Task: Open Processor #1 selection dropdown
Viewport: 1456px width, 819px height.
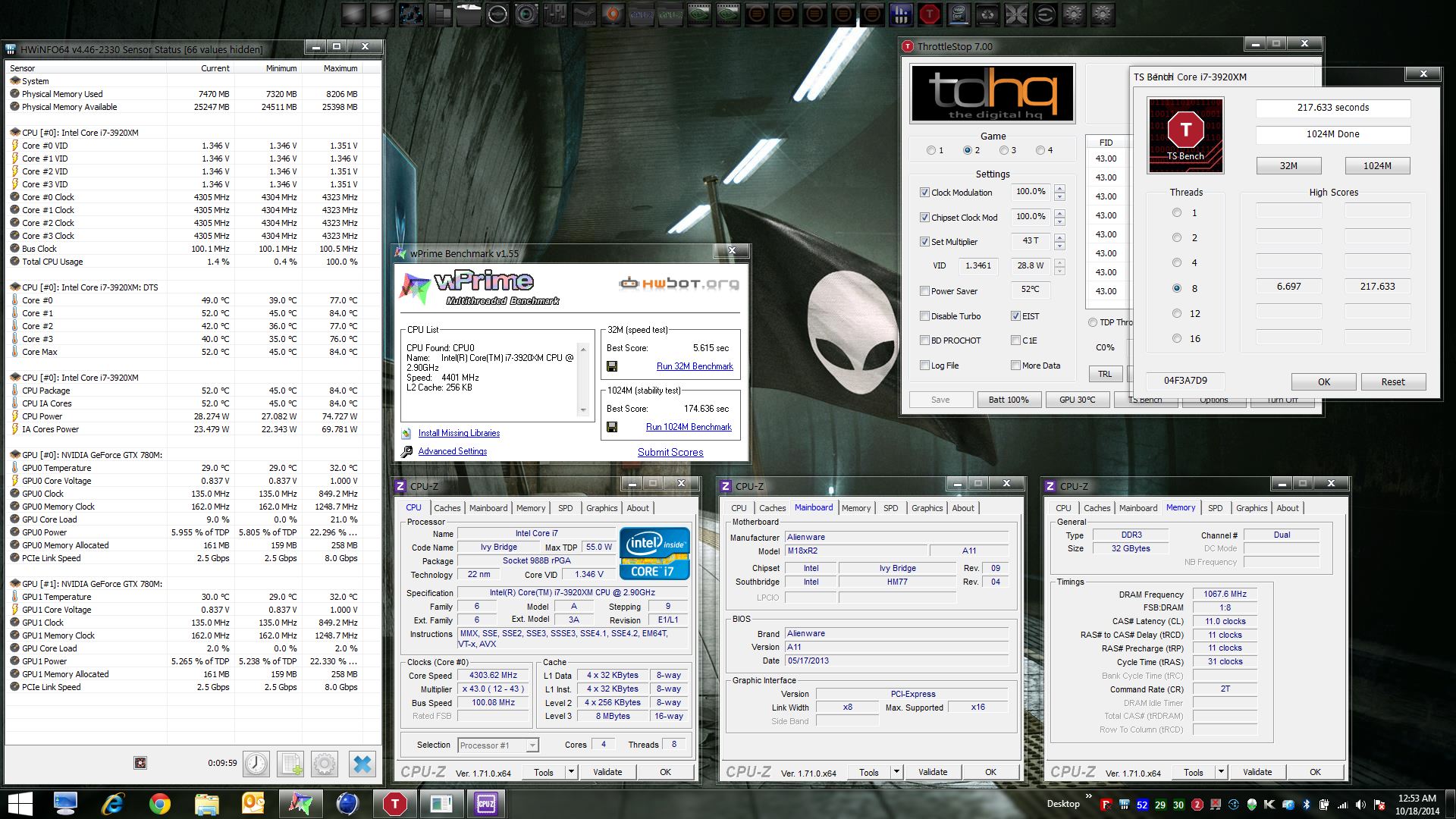Action: pyautogui.click(x=498, y=745)
